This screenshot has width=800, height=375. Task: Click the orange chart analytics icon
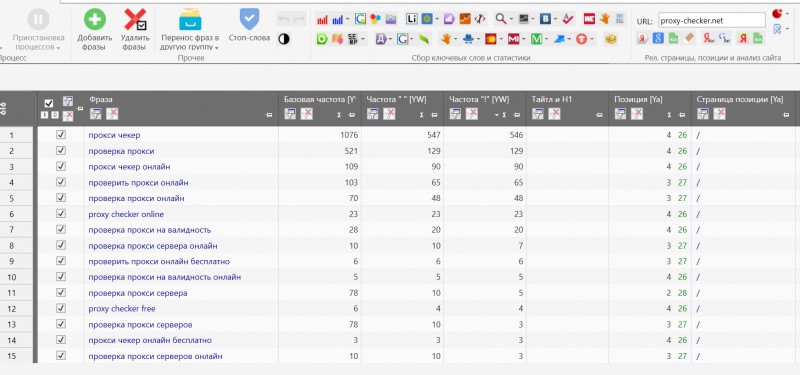[x=465, y=19]
